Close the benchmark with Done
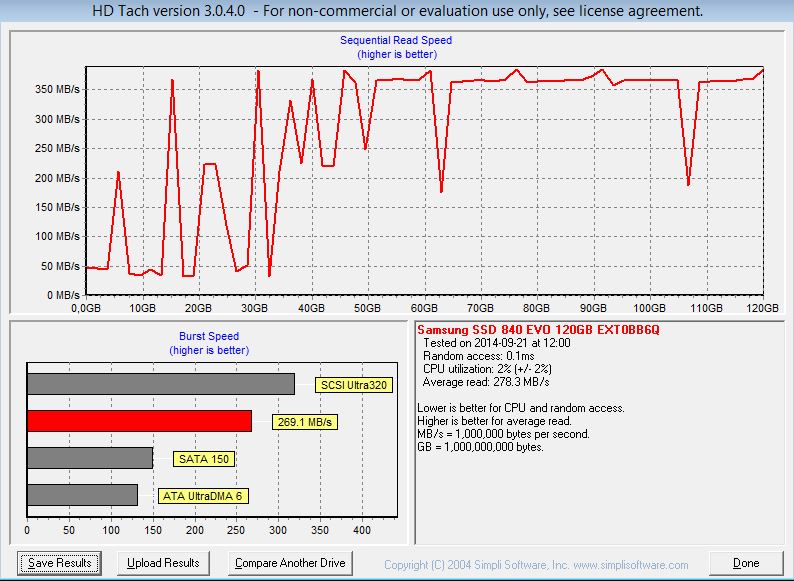This screenshot has height=581, width=794. 745,563
